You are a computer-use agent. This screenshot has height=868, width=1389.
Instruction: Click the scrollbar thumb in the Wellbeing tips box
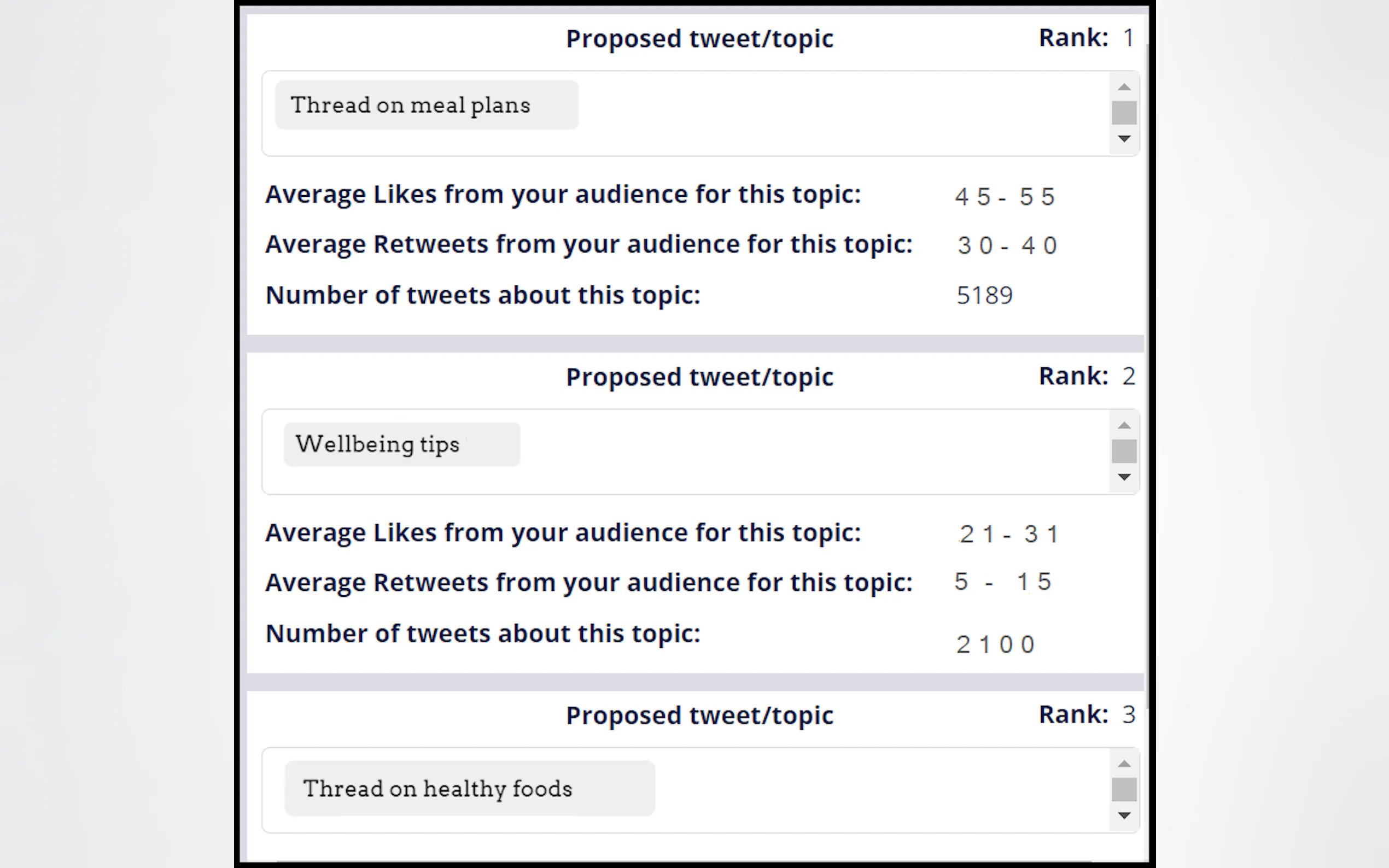1124,451
